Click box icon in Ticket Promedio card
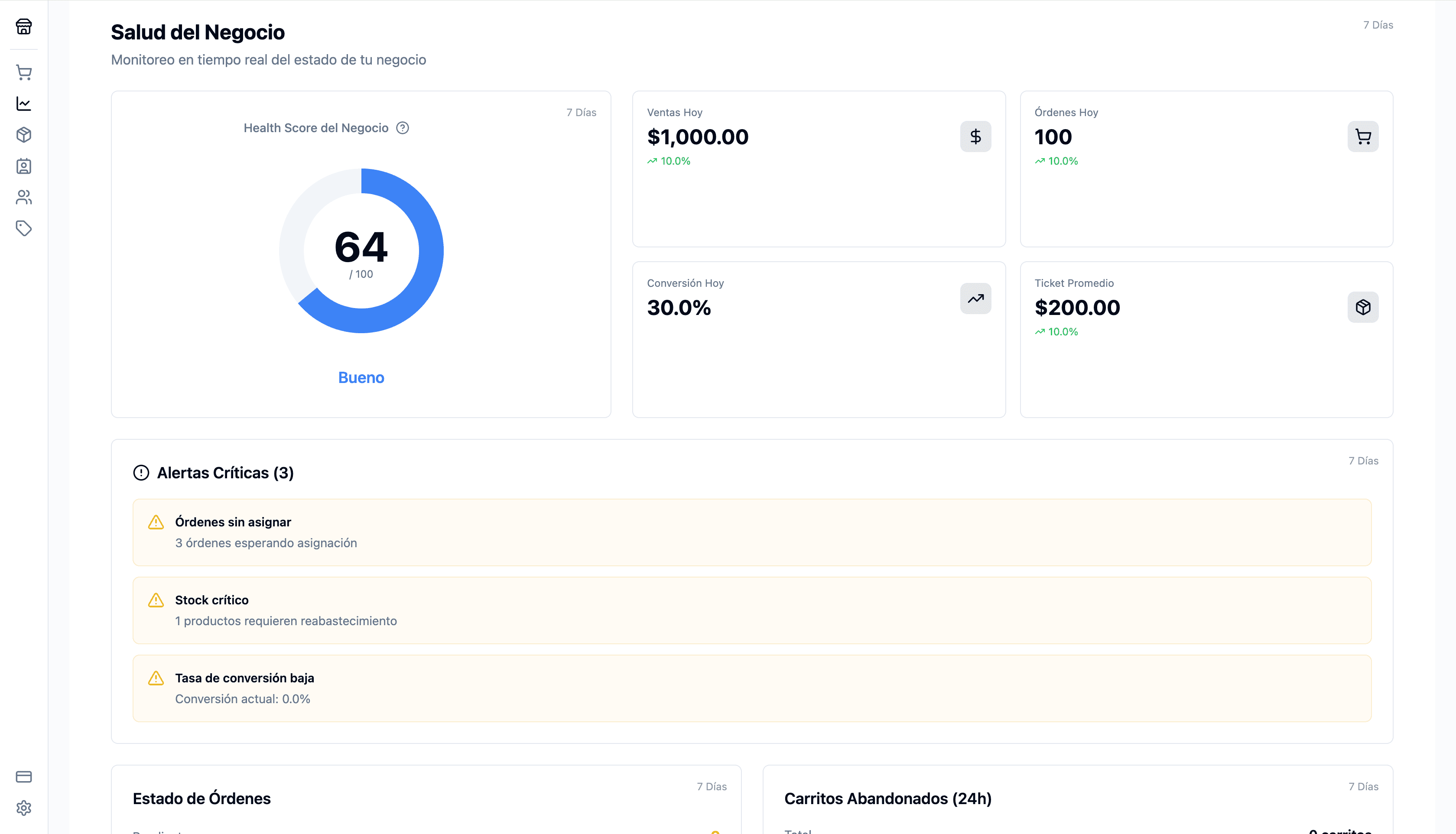Image resolution: width=1456 pixels, height=834 pixels. pyautogui.click(x=1363, y=307)
